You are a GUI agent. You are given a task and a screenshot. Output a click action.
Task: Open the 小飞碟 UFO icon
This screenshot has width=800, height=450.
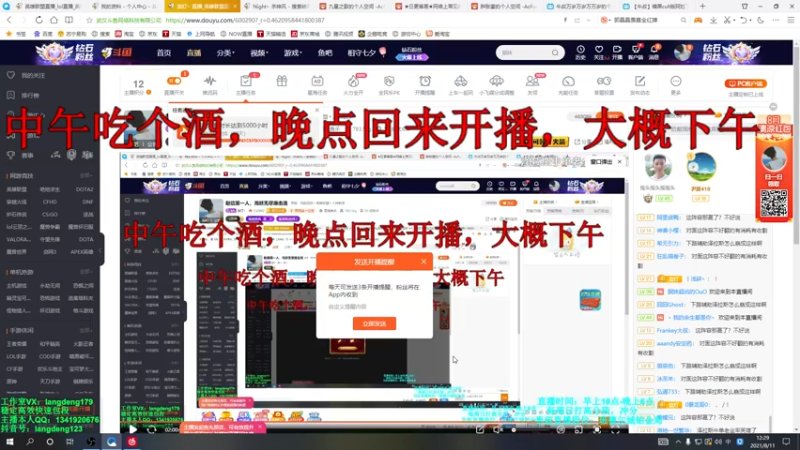tap(496, 81)
